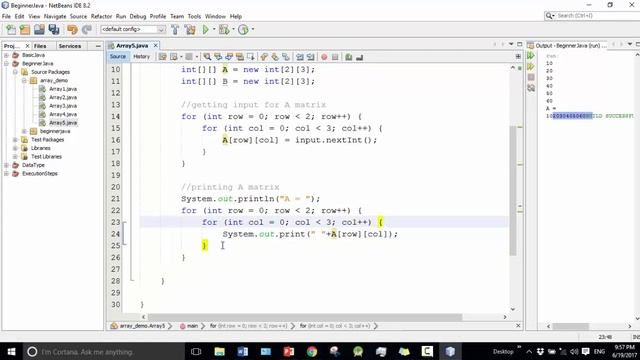
Task: Click the Save All toolbar icon
Action: pos(54,29)
